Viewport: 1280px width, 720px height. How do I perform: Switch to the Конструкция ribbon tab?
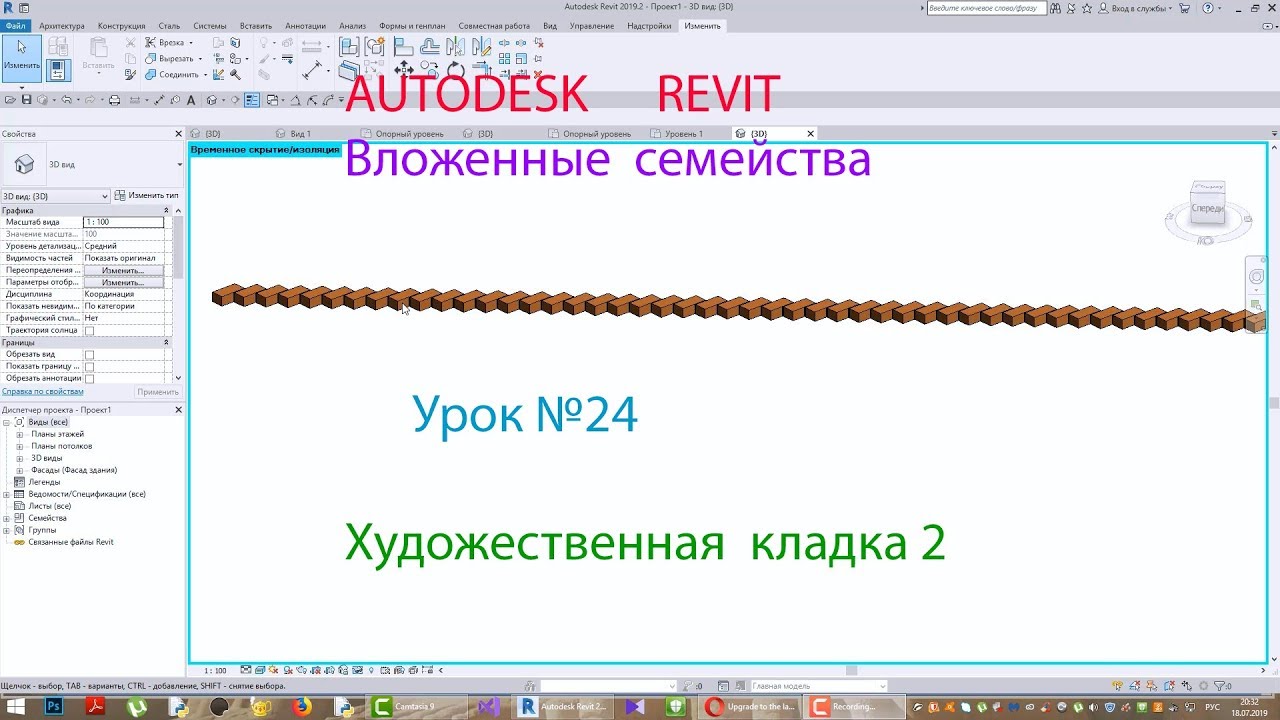click(121, 25)
